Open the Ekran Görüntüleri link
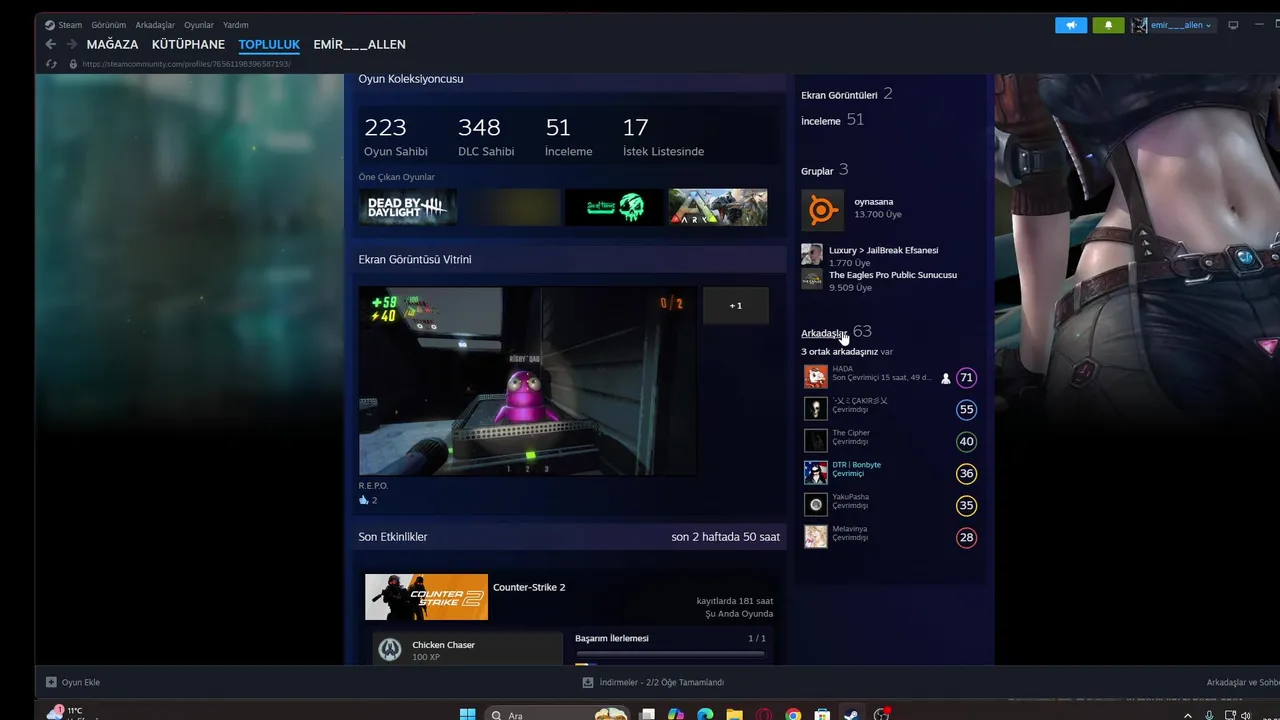This screenshot has height=720, width=1280. pyautogui.click(x=839, y=95)
